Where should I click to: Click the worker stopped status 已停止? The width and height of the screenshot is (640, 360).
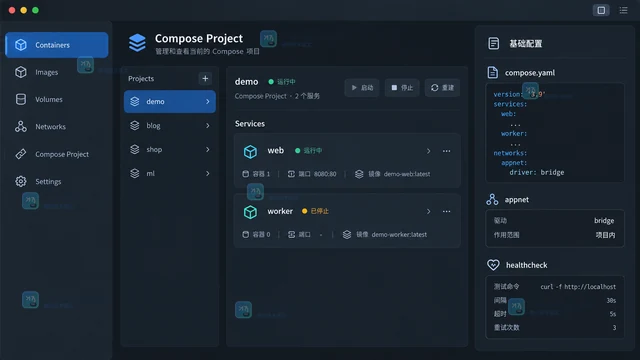click(x=316, y=211)
